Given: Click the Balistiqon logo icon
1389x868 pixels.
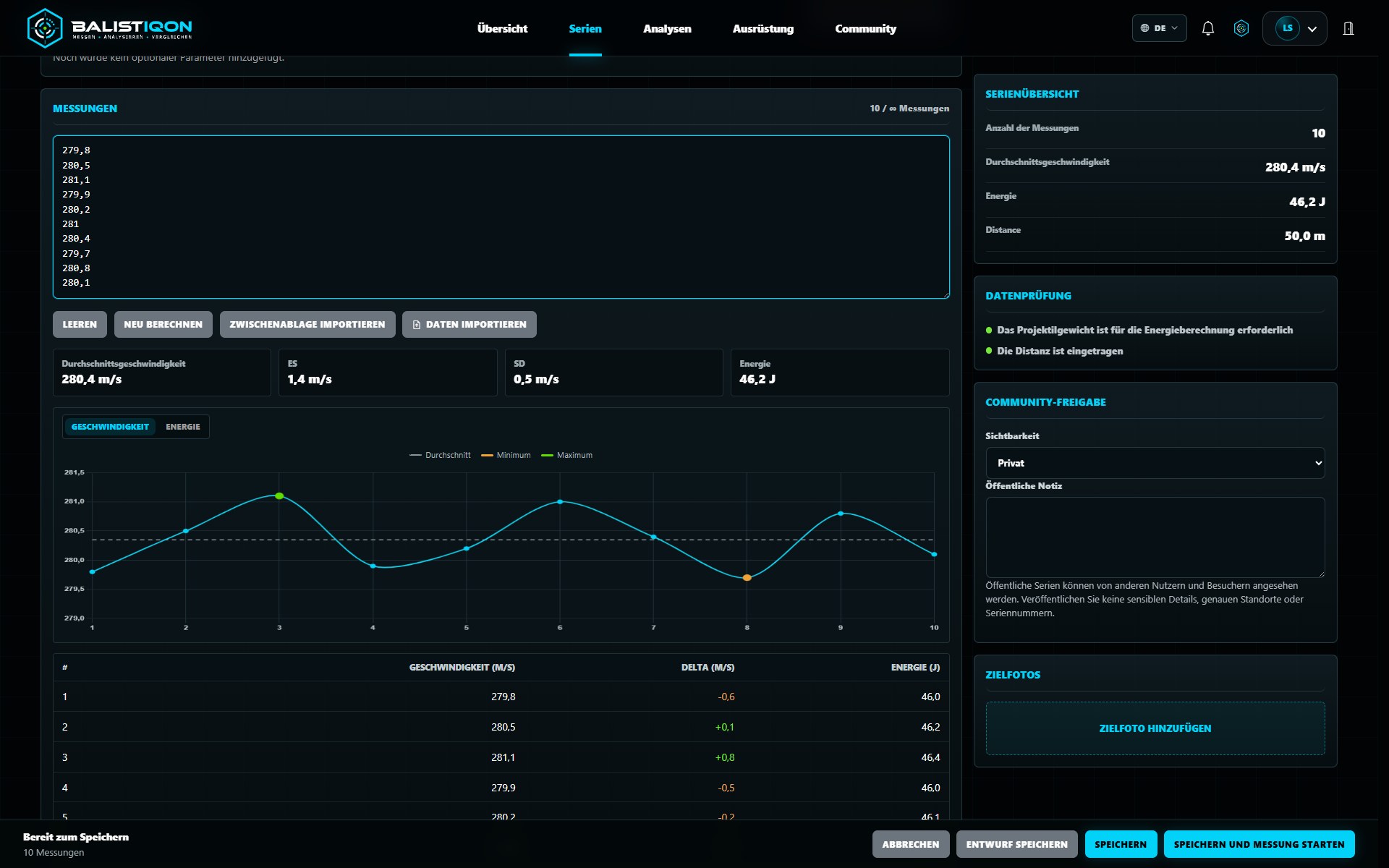Looking at the screenshot, I should tap(45, 28).
